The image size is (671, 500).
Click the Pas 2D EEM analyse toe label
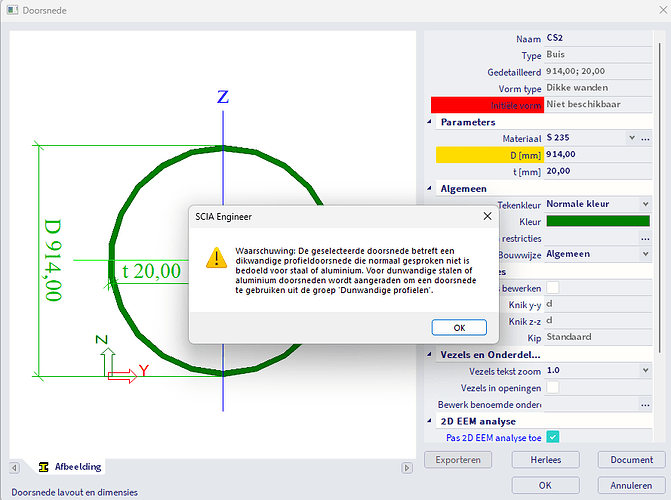pos(493,438)
